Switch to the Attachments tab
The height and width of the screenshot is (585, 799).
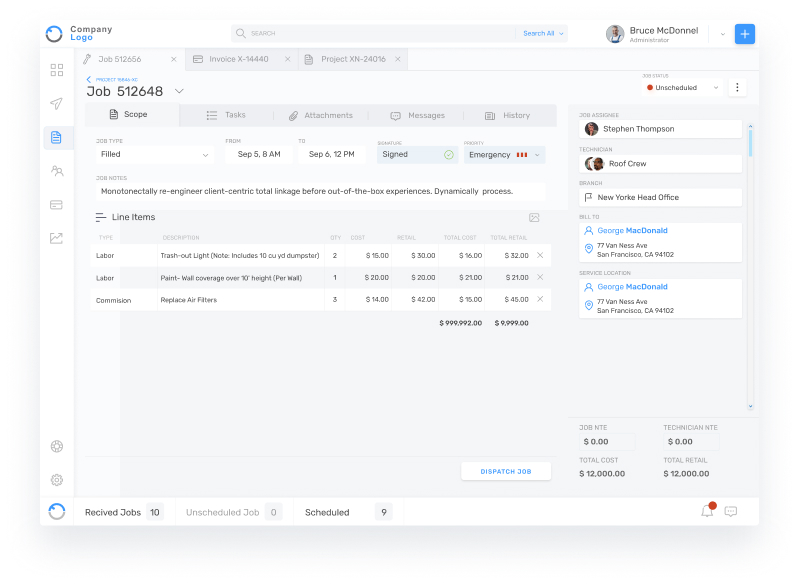320,115
